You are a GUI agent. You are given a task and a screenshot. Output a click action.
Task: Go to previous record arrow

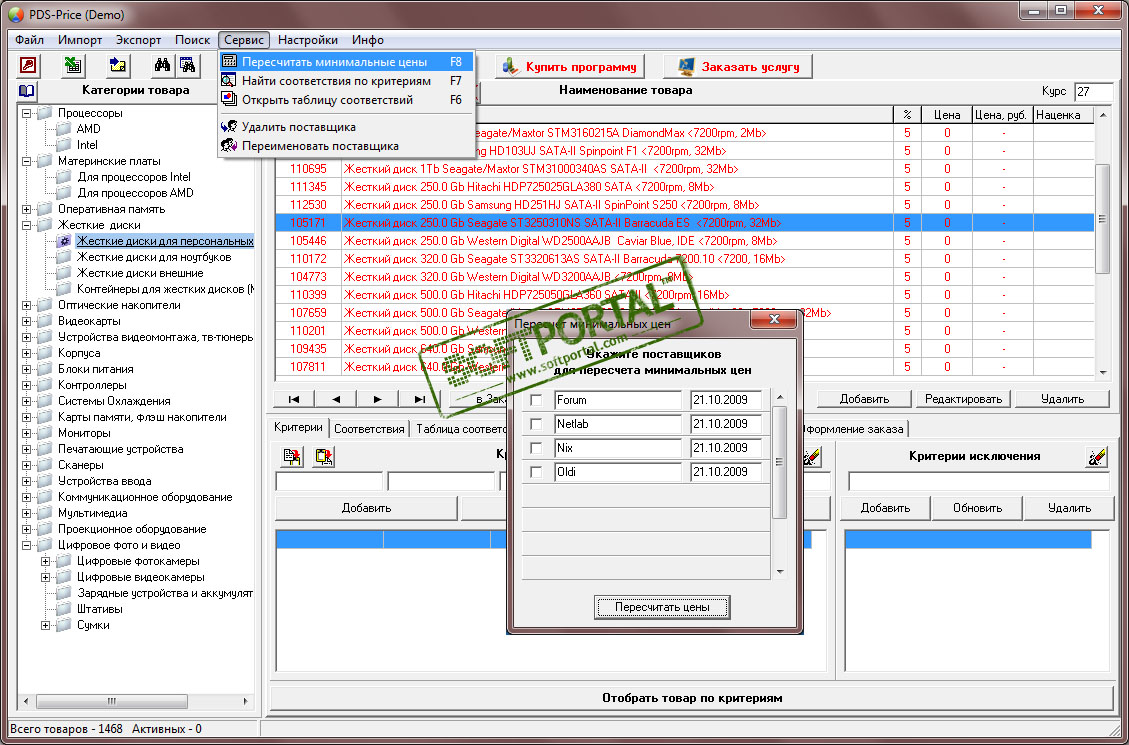point(336,399)
